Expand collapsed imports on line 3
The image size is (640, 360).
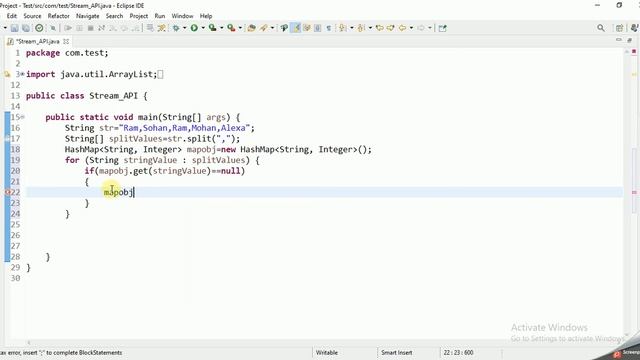tap(22, 74)
